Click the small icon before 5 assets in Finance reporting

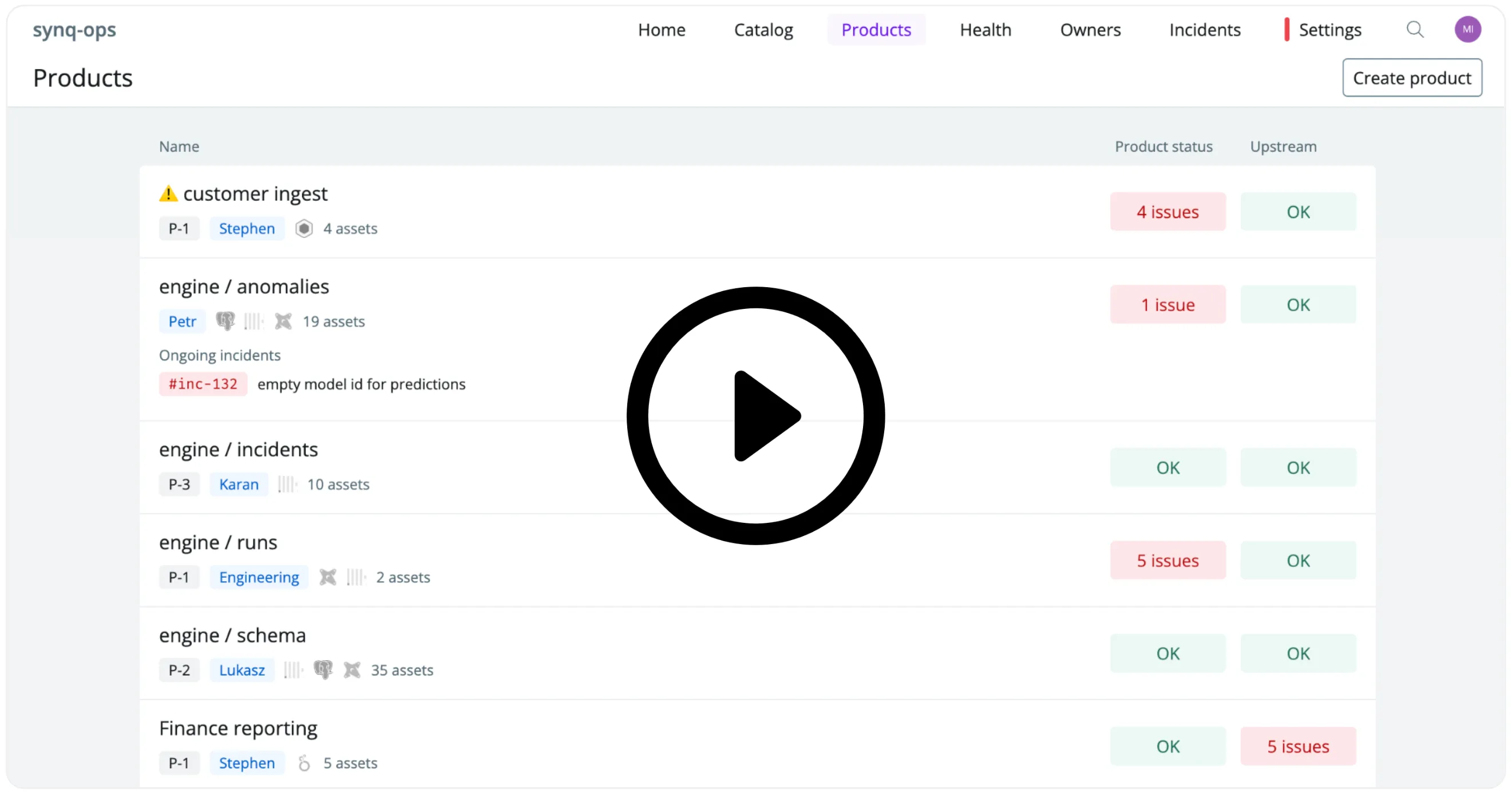[304, 763]
